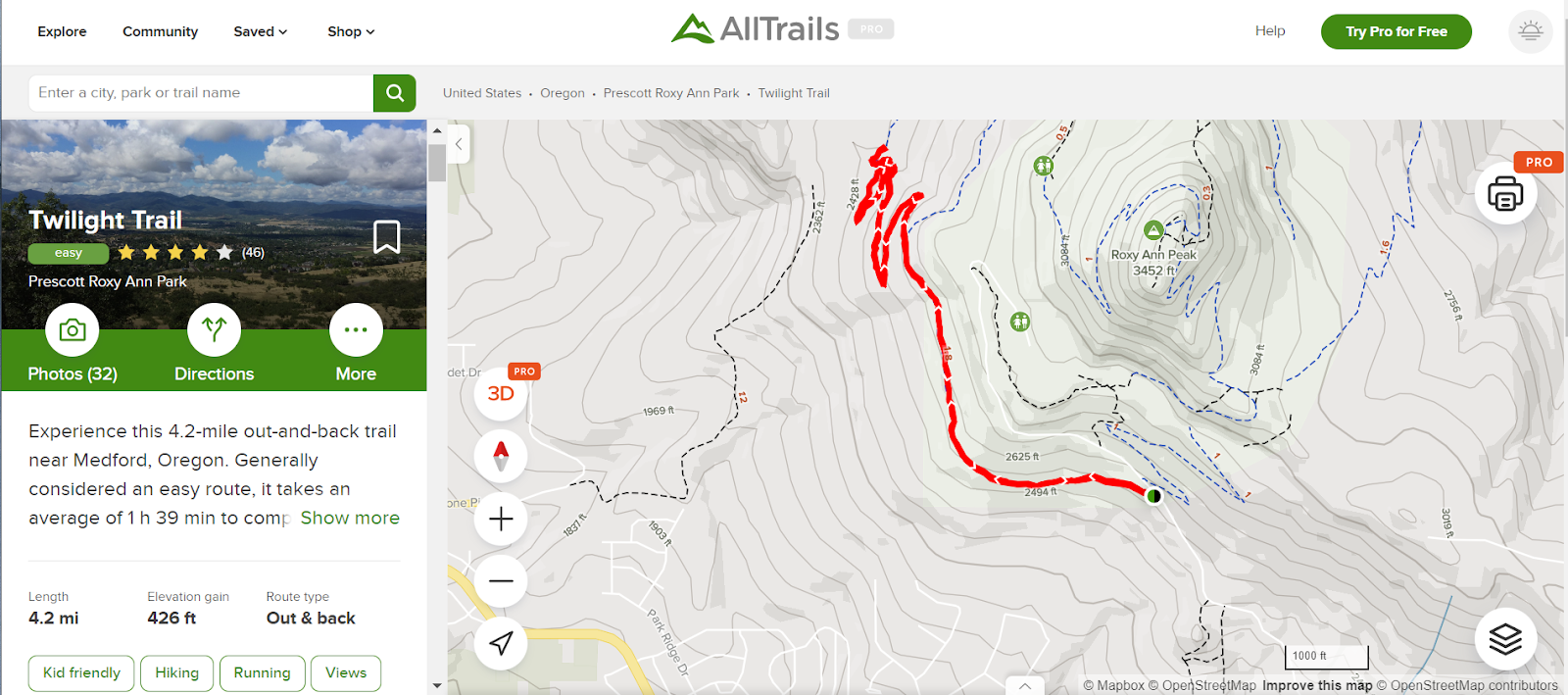This screenshot has width=1568, height=695.
Task: Click the city, park or trail search field
Action: point(201,93)
